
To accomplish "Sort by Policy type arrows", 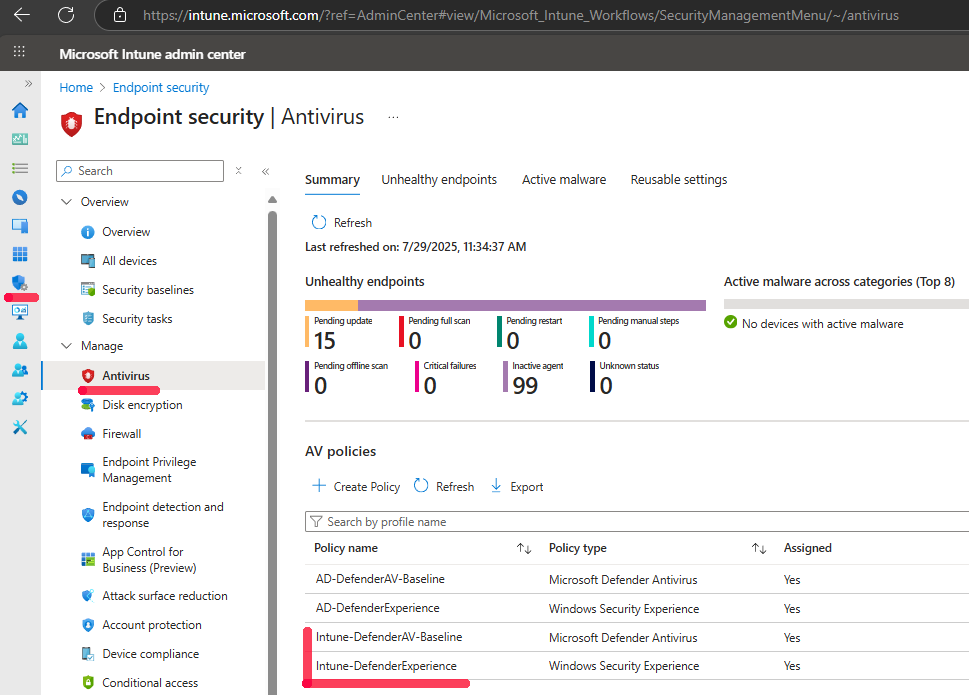I will pos(759,549).
